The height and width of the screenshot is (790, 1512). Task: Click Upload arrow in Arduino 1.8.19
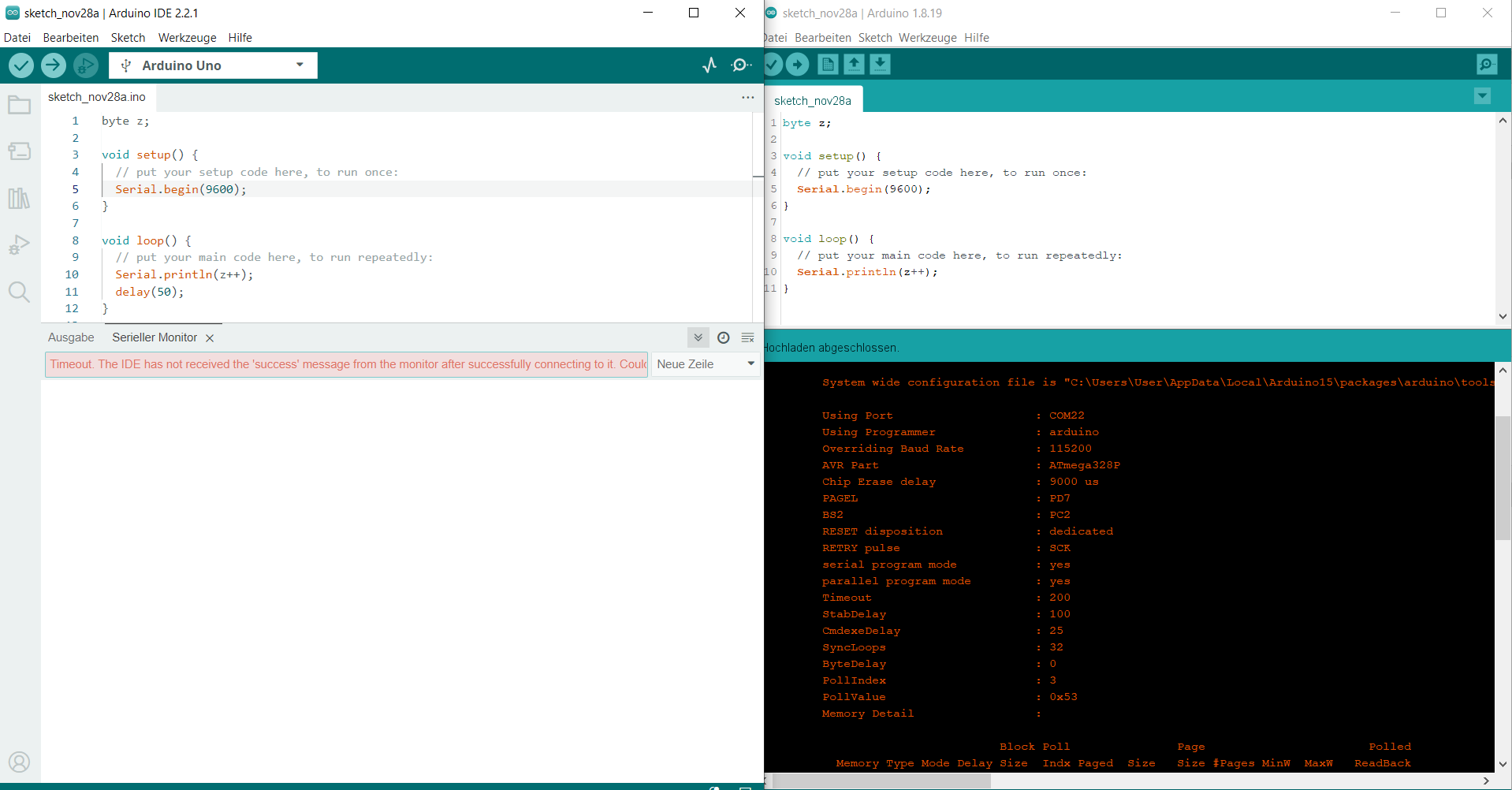[x=798, y=65]
